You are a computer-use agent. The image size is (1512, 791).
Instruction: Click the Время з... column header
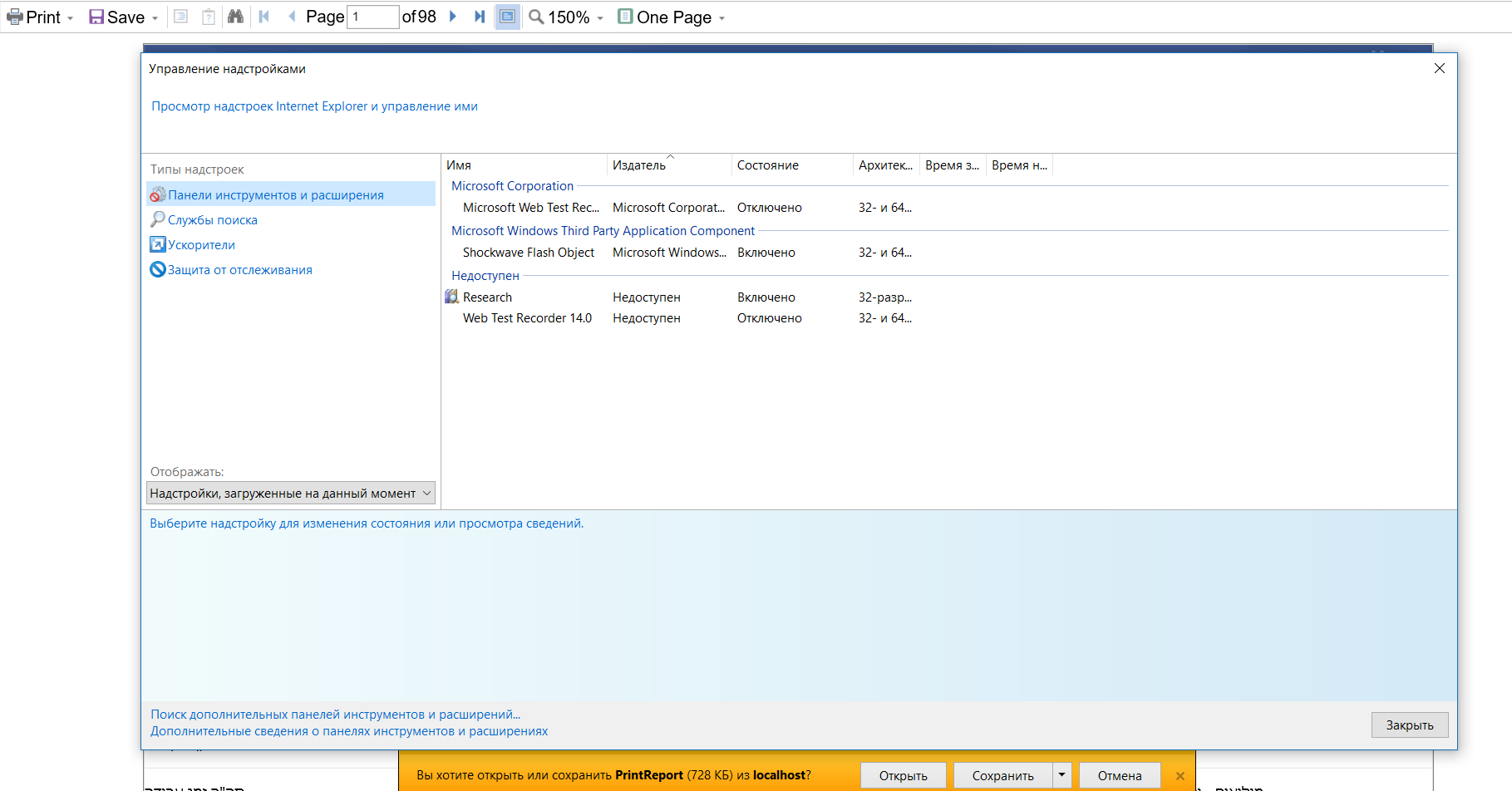(x=953, y=165)
